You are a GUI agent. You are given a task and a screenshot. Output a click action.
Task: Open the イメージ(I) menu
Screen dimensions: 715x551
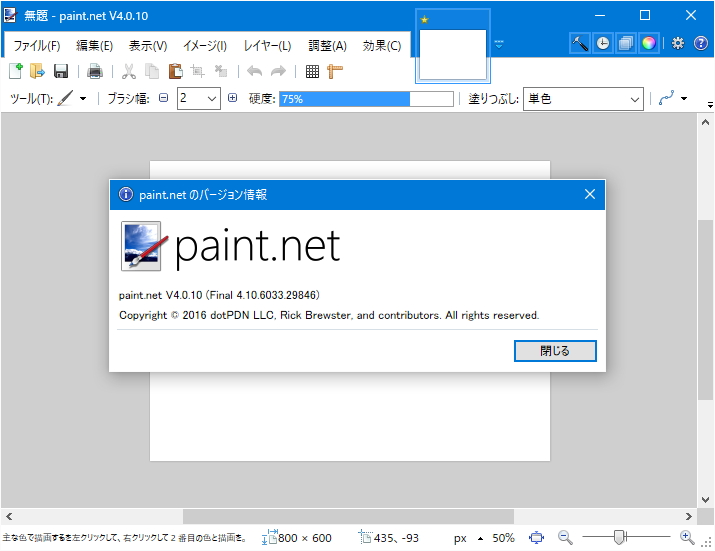[x=205, y=46]
